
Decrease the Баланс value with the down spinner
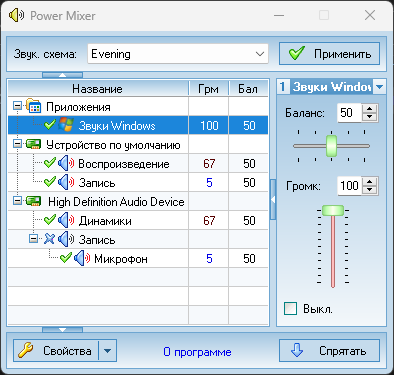[x=369, y=117]
